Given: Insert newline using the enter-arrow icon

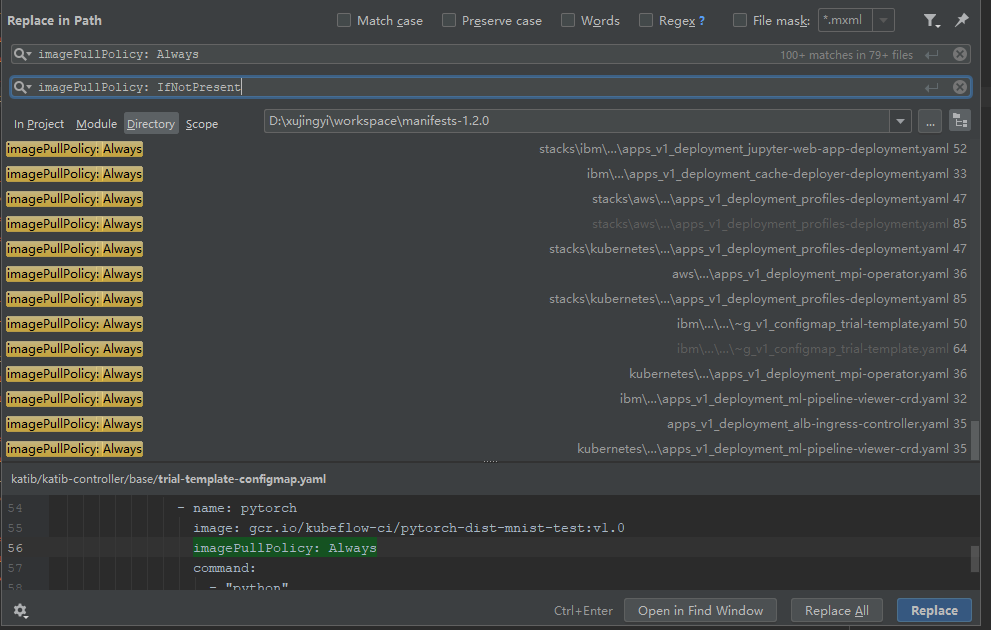Looking at the screenshot, I should pos(931,54).
